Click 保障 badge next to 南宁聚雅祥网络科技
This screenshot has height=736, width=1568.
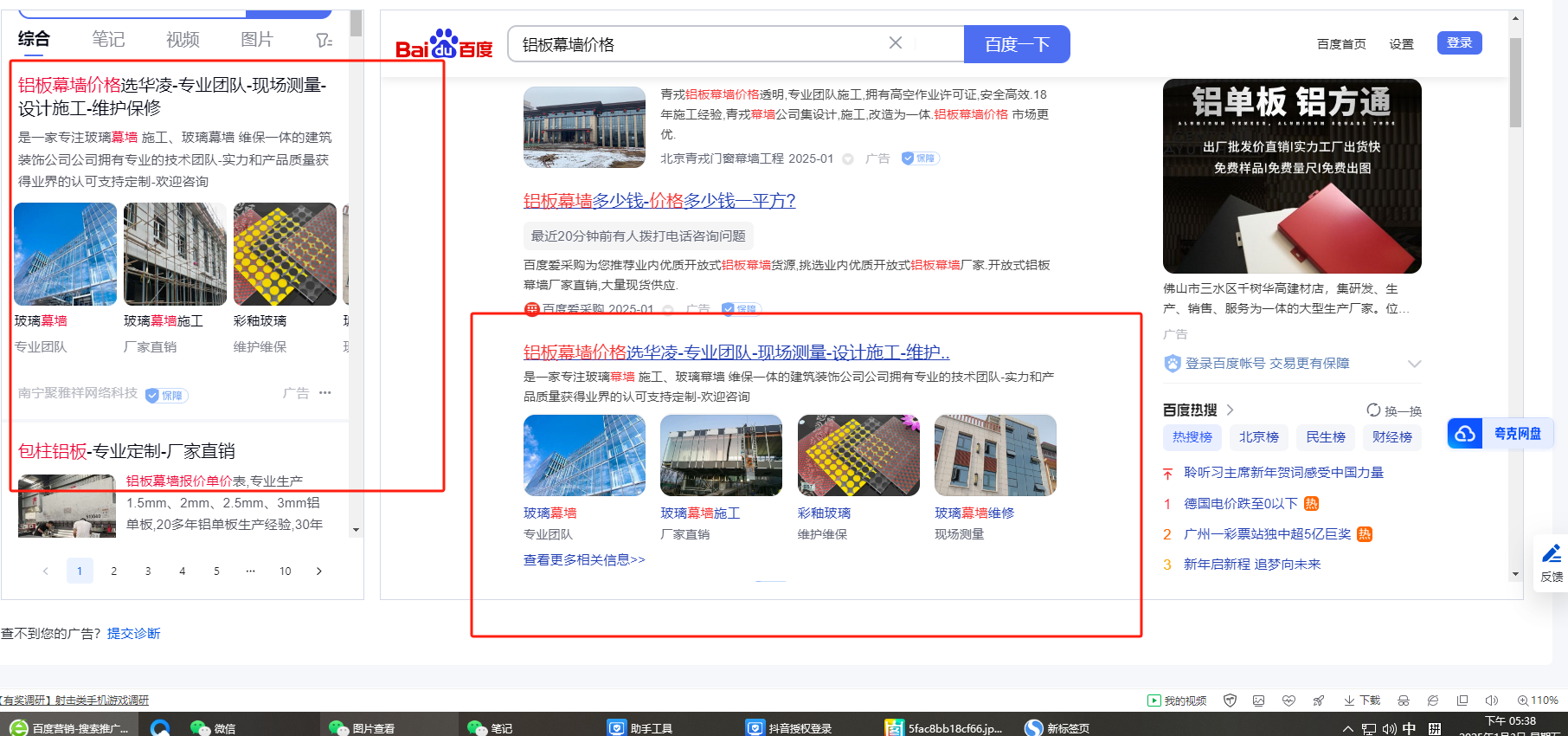coord(166,395)
